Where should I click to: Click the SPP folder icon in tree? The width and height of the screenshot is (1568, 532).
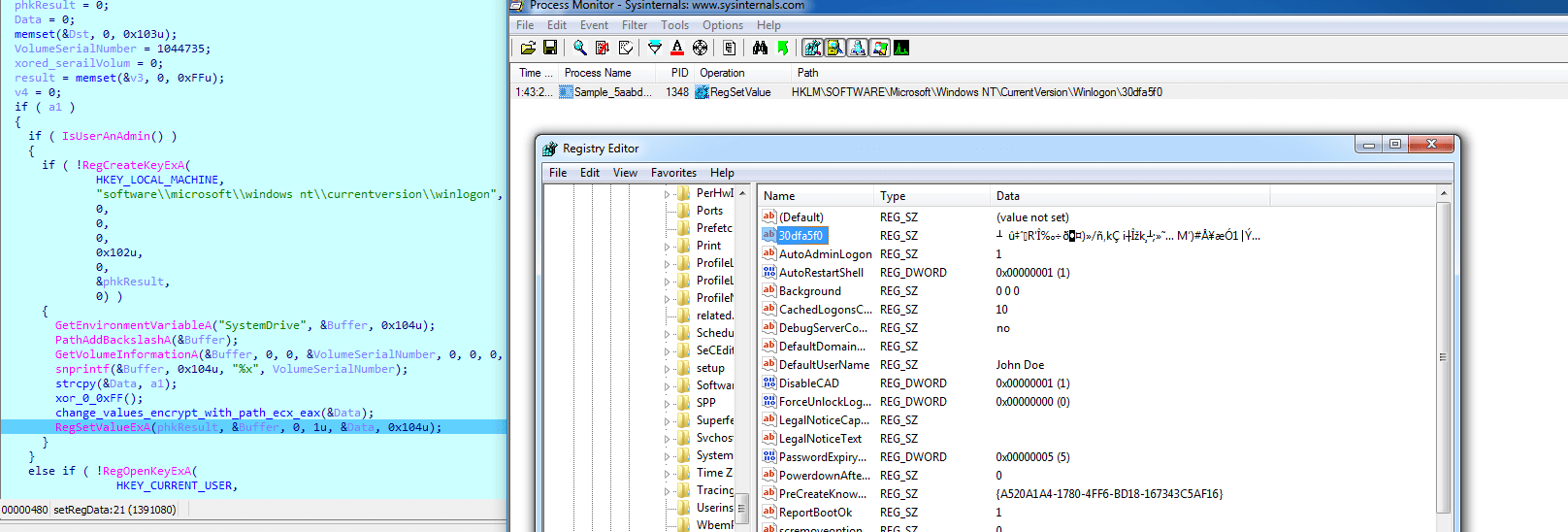click(684, 402)
